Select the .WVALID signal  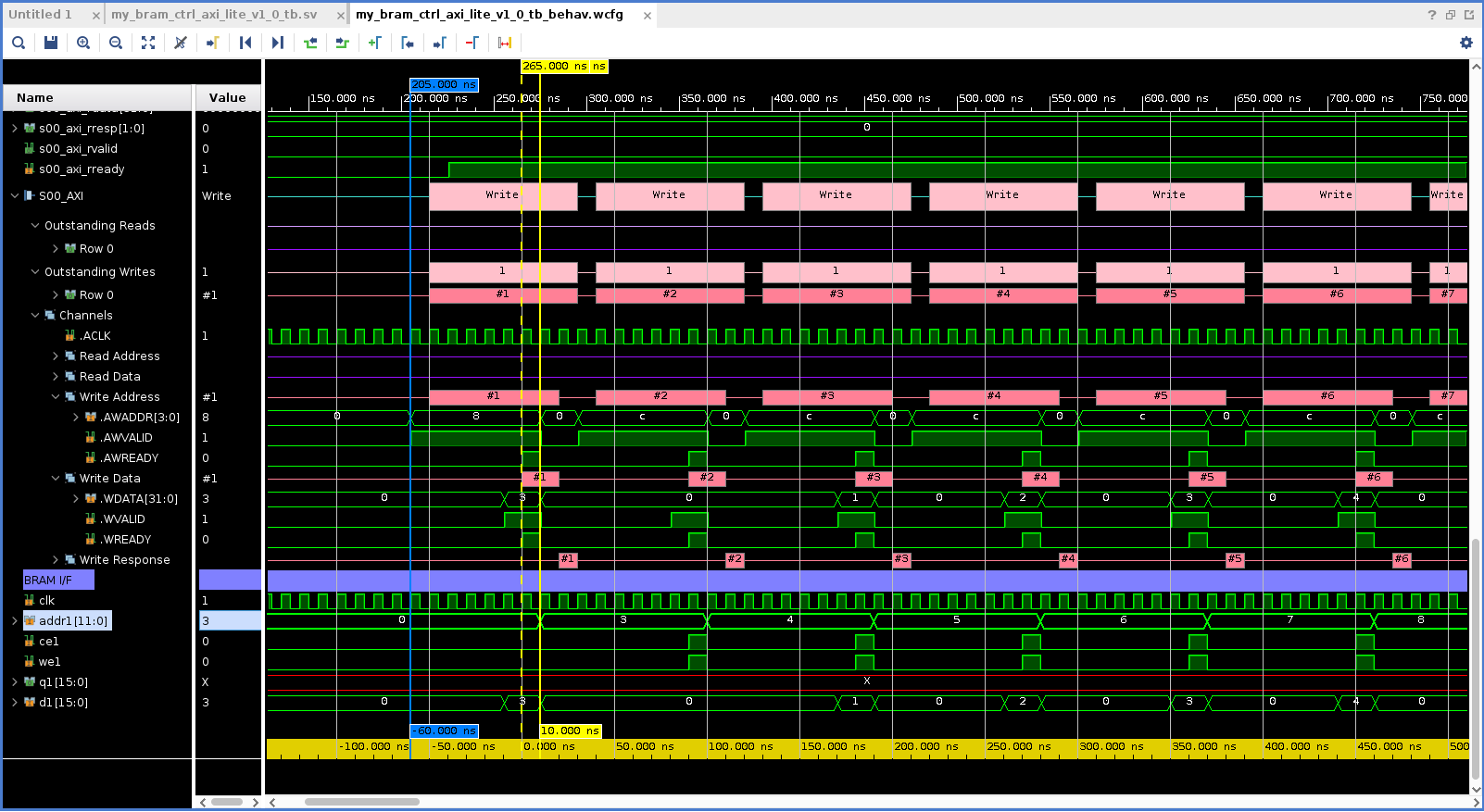[122, 519]
